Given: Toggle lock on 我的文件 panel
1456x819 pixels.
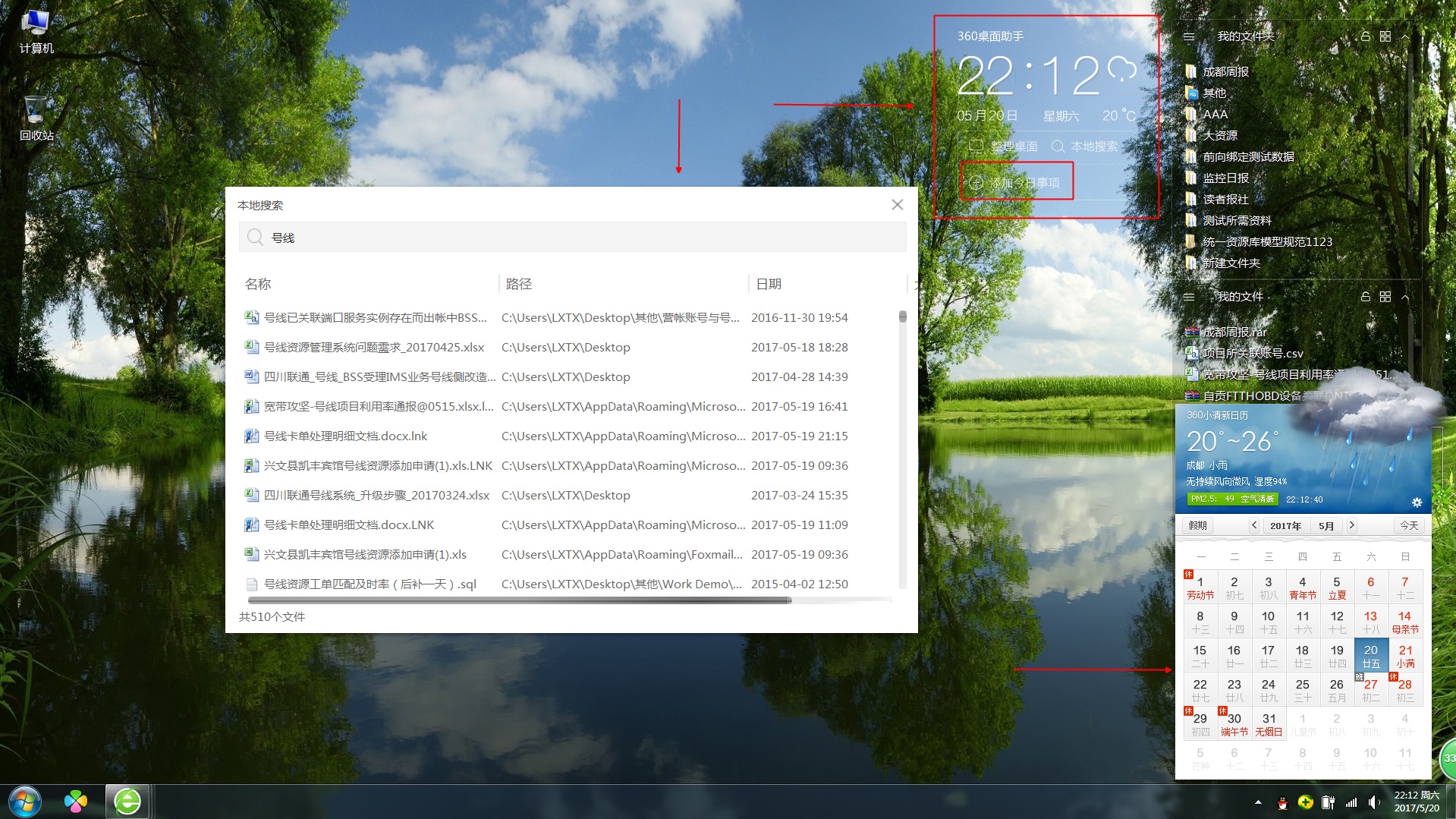Looking at the screenshot, I should coord(1365,297).
